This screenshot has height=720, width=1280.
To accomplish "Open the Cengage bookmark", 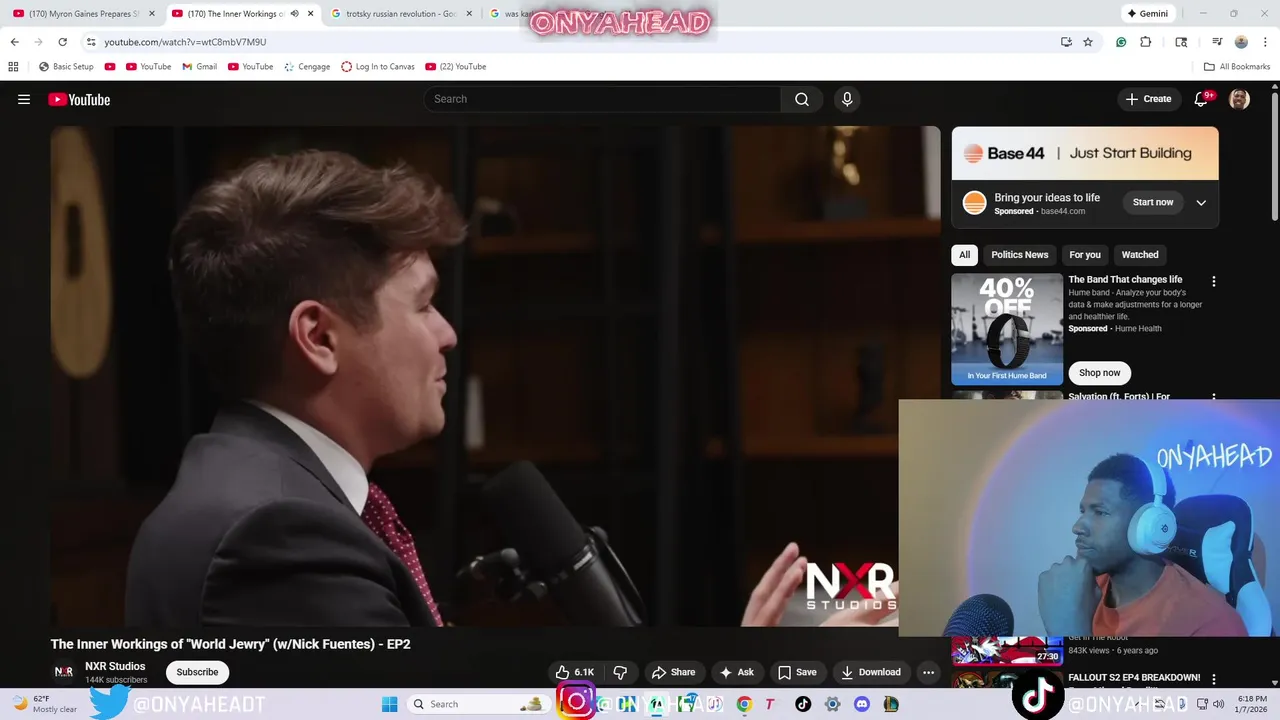I will (306, 67).
